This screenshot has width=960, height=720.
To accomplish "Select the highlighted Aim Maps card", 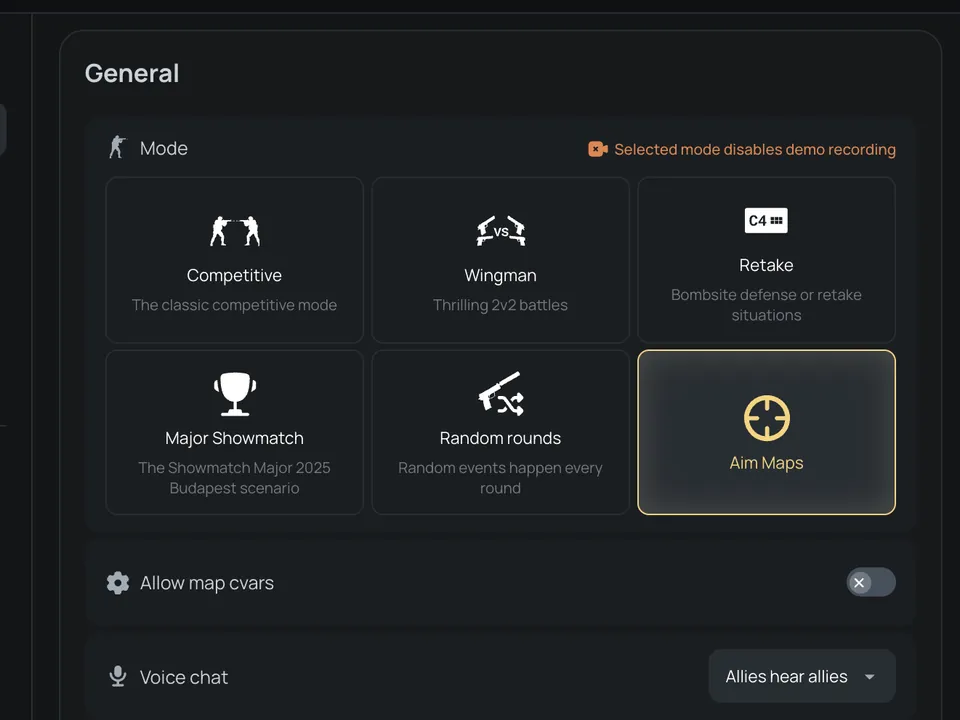I will pyautogui.click(x=767, y=432).
